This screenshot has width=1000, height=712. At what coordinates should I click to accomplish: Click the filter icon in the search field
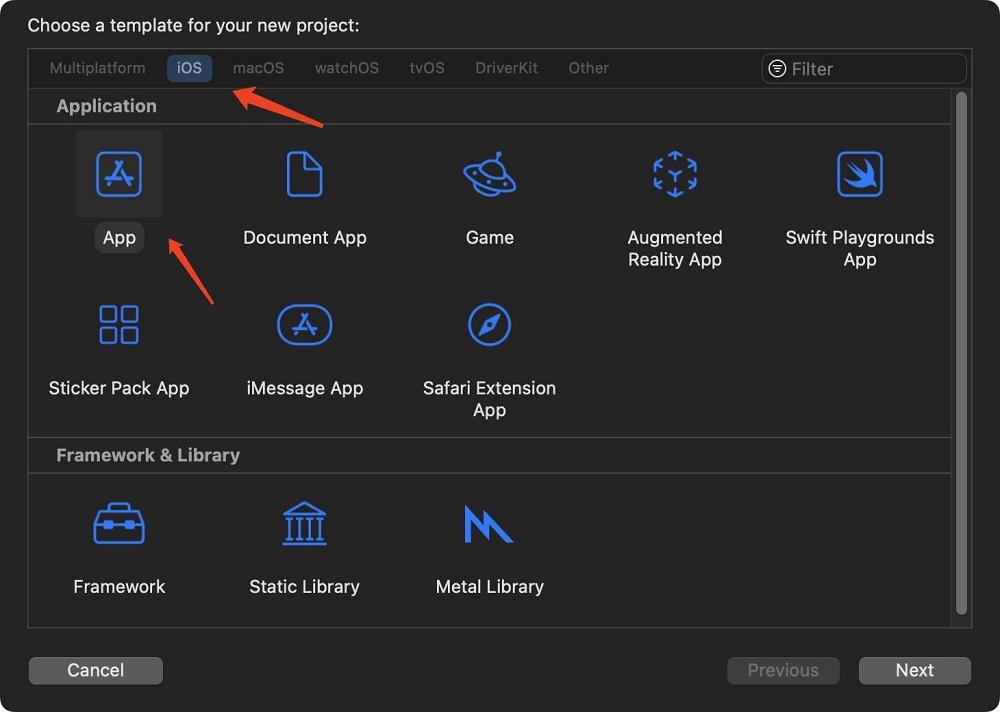777,68
